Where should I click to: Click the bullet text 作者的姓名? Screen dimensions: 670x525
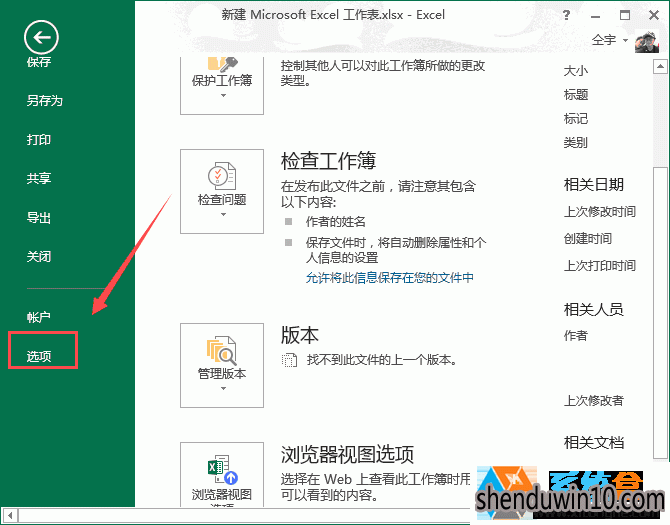pyautogui.click(x=335, y=222)
